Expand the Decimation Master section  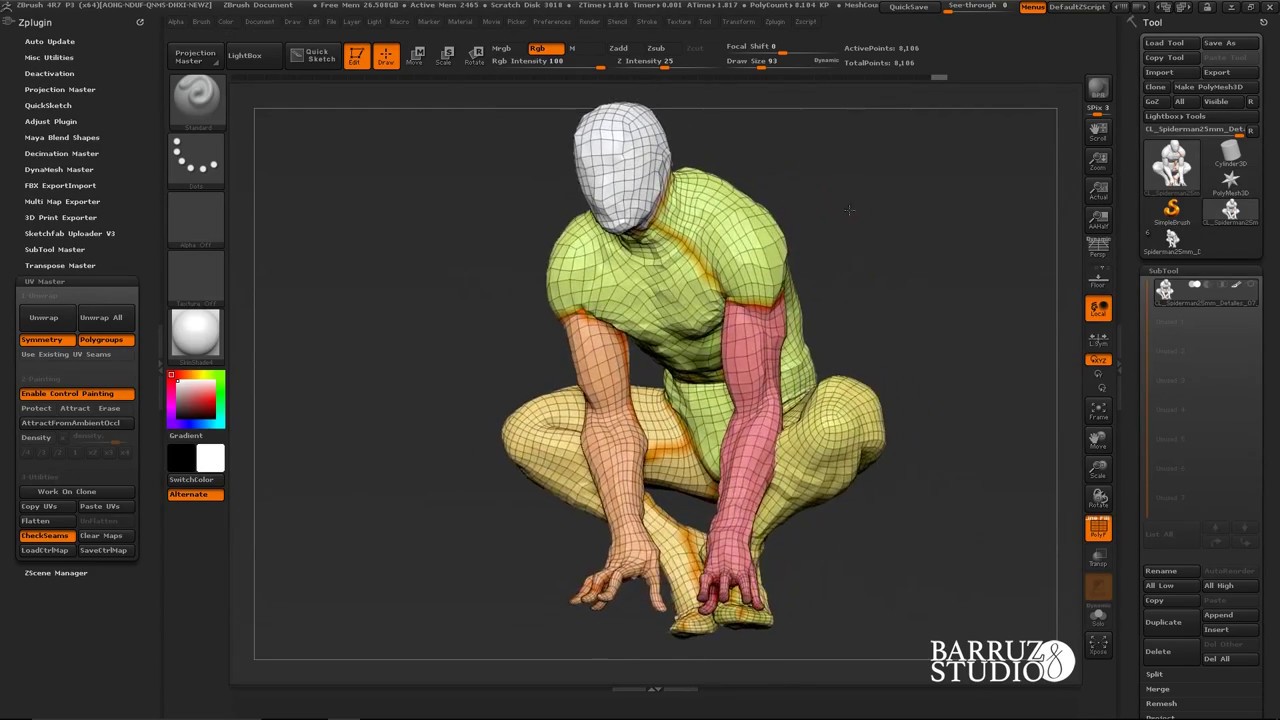point(62,153)
